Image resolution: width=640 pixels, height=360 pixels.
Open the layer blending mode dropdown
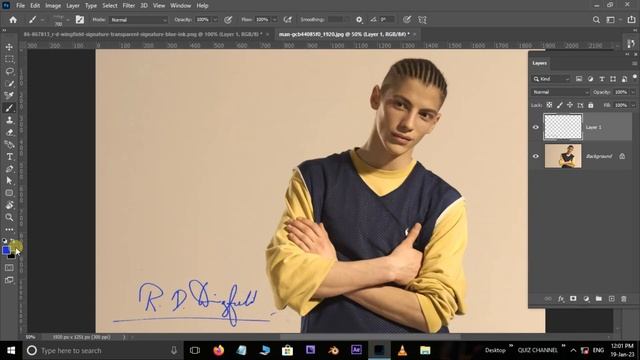coord(560,92)
